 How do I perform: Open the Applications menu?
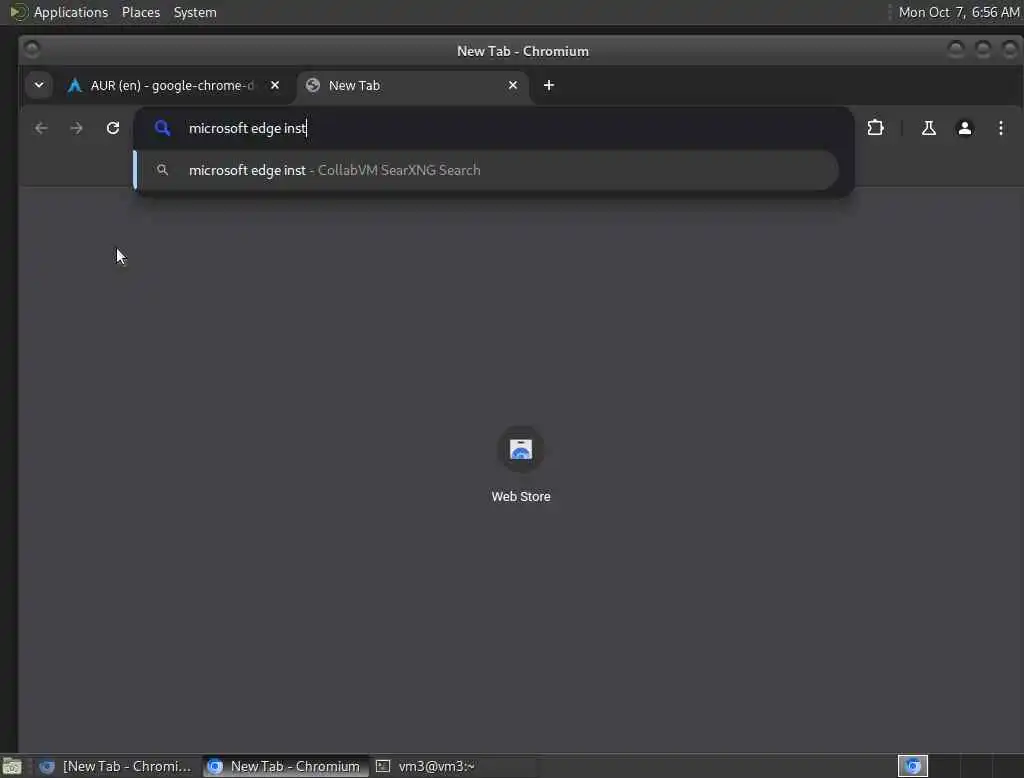(71, 12)
